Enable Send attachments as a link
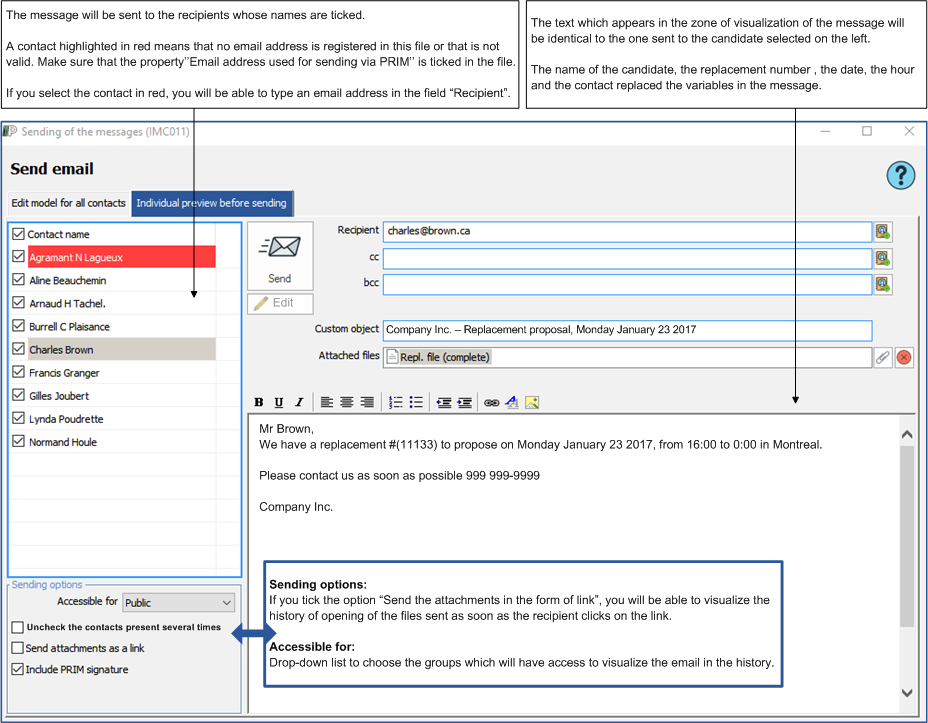Viewport: 928px width, 723px height. point(18,648)
